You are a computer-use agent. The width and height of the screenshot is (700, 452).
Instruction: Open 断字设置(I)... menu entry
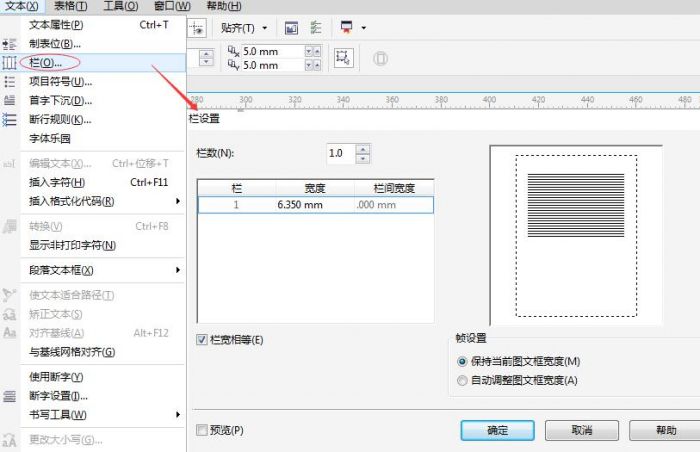coord(103,396)
